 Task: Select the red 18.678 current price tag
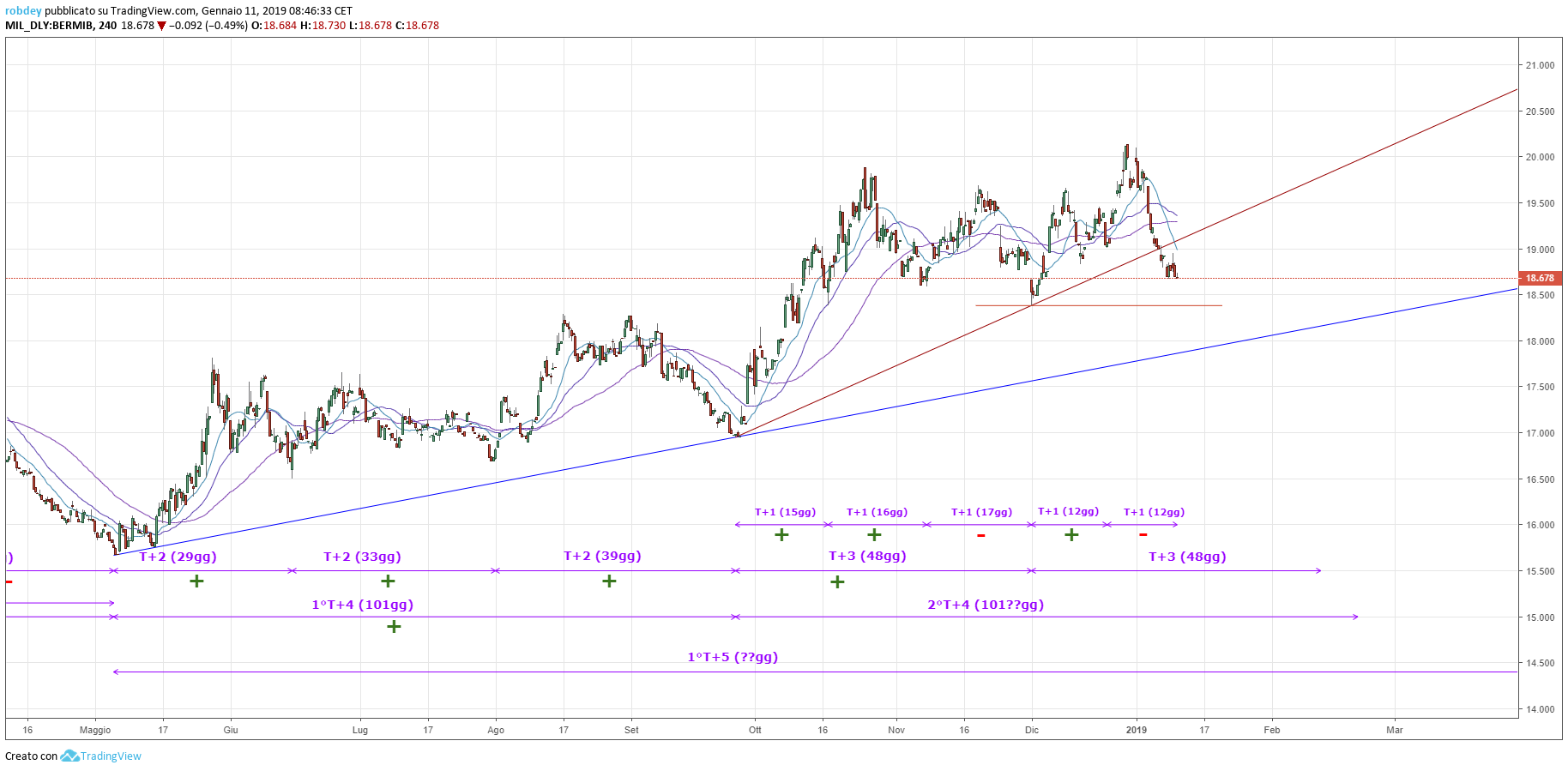1541,278
